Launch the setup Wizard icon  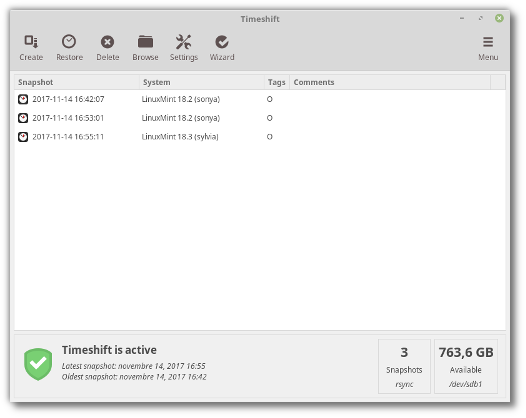pyautogui.click(x=222, y=42)
